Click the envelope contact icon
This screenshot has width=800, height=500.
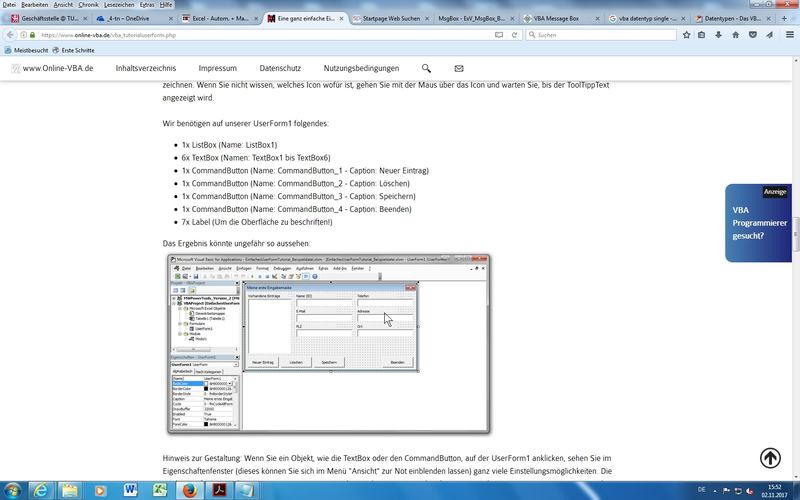[x=459, y=68]
